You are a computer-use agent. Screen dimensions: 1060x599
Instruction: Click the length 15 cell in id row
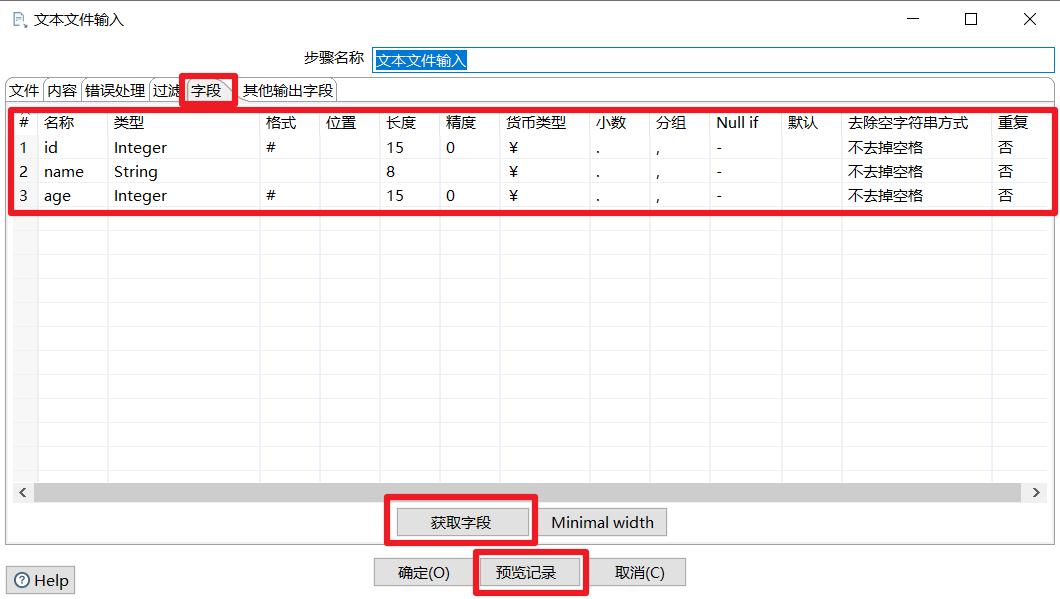click(410, 147)
